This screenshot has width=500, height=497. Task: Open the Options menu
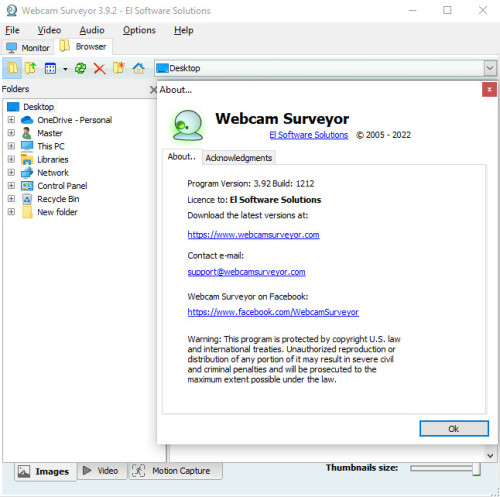click(139, 30)
